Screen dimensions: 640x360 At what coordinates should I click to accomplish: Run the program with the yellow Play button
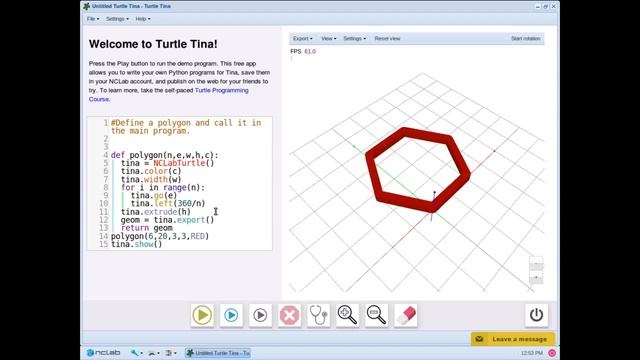click(x=202, y=315)
